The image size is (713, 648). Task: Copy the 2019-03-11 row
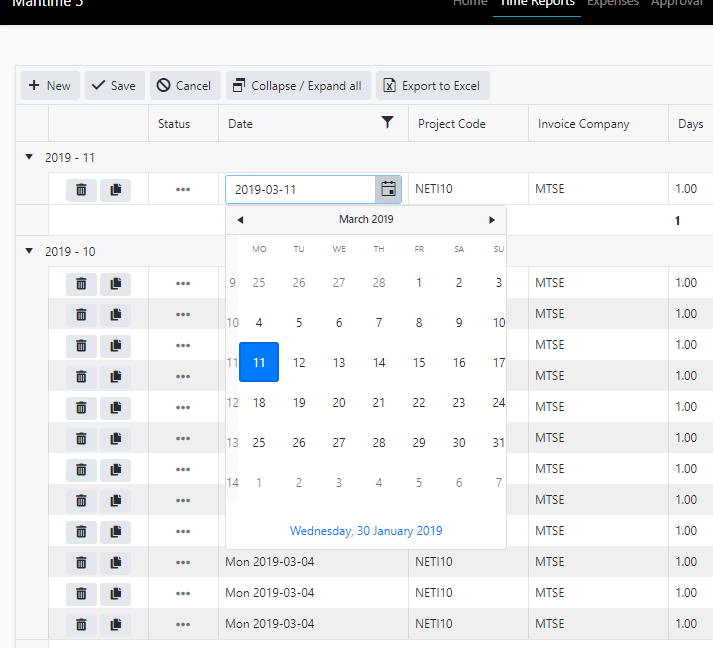115,190
